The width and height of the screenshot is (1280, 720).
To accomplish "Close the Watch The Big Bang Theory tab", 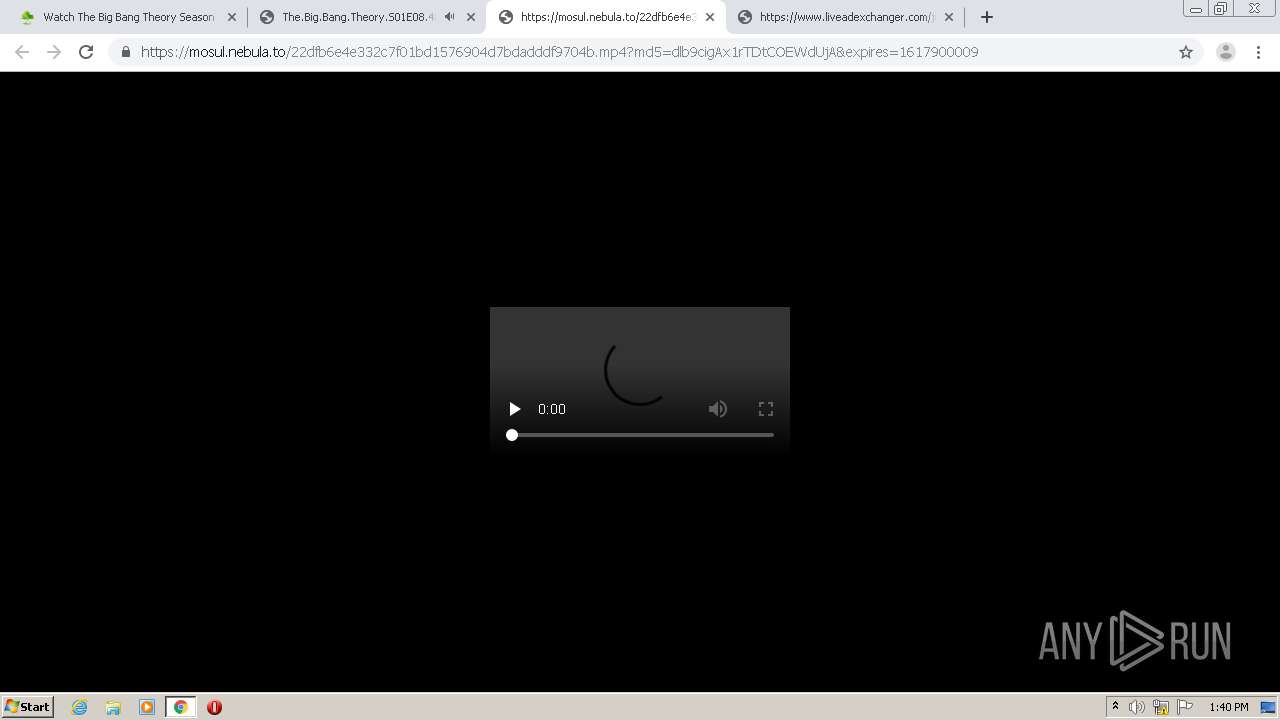I will [x=232, y=17].
